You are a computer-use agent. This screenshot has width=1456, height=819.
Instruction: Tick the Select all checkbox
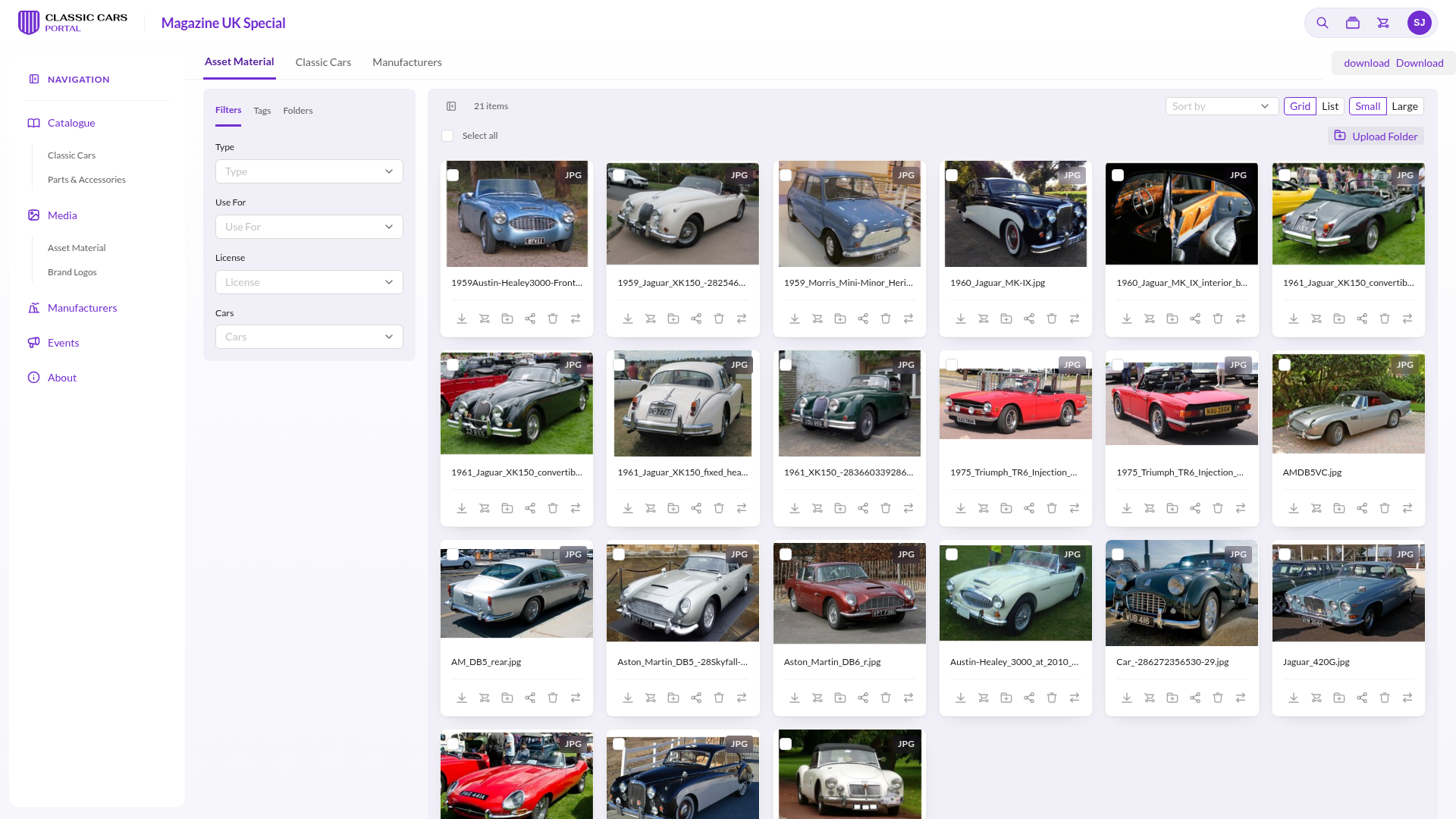point(447,136)
